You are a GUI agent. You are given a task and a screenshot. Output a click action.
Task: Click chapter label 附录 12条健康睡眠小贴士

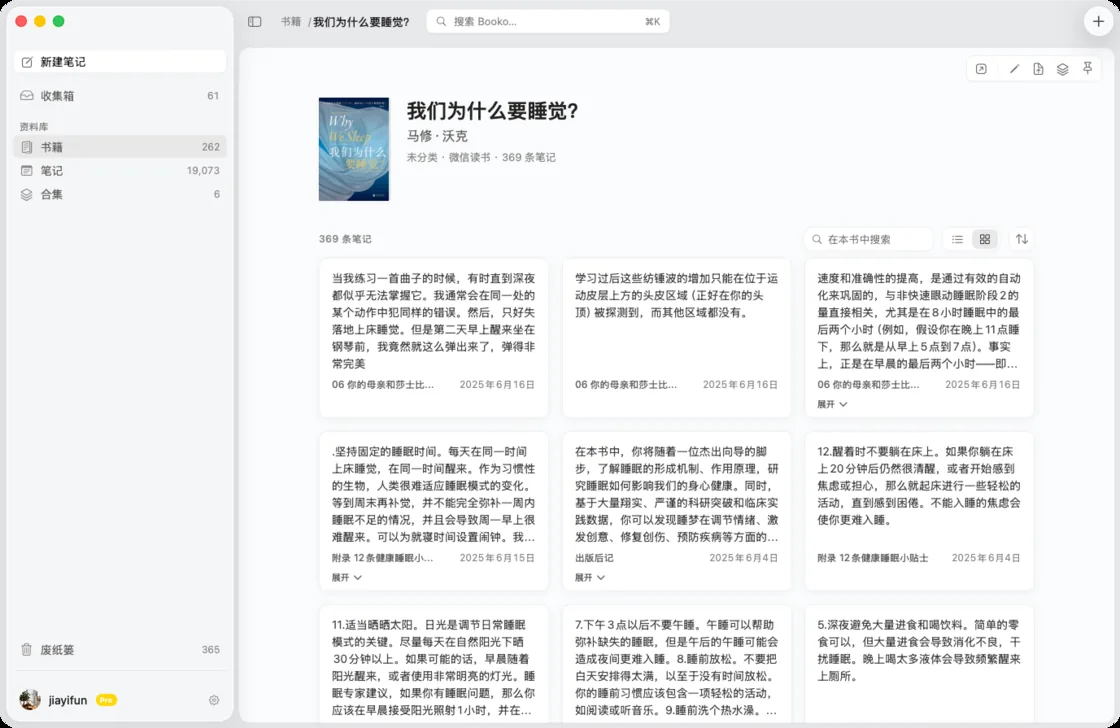point(873,558)
